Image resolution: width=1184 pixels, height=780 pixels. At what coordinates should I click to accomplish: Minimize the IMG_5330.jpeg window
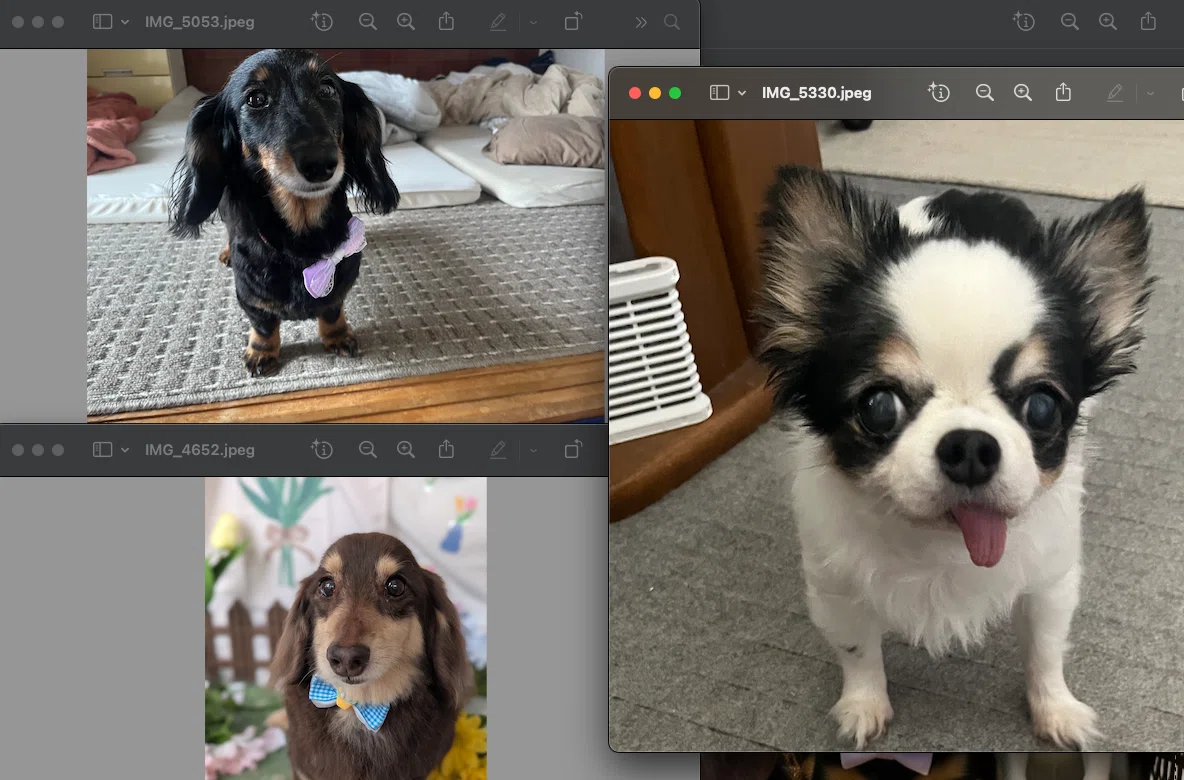click(x=655, y=93)
